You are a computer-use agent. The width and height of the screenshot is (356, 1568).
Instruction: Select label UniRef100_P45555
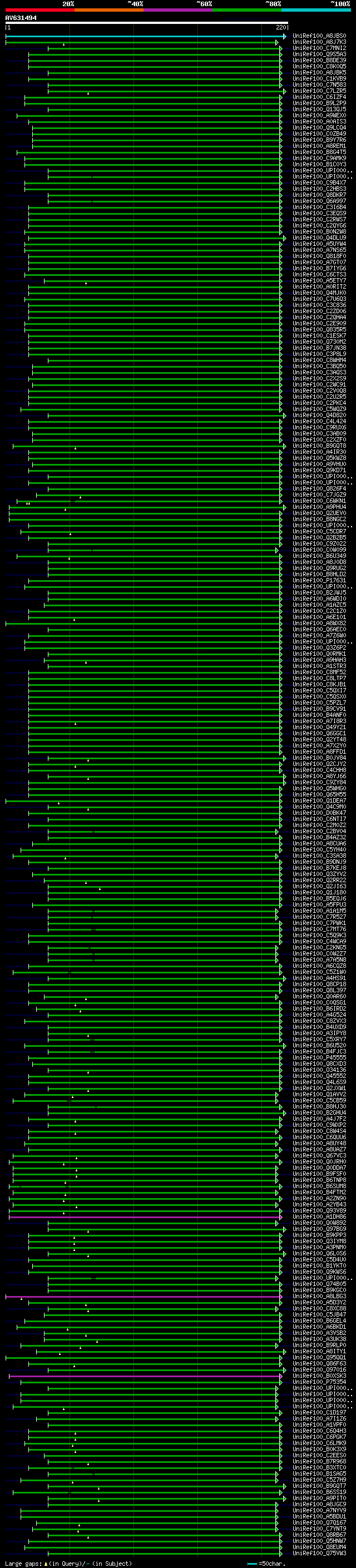tap(319, 1057)
